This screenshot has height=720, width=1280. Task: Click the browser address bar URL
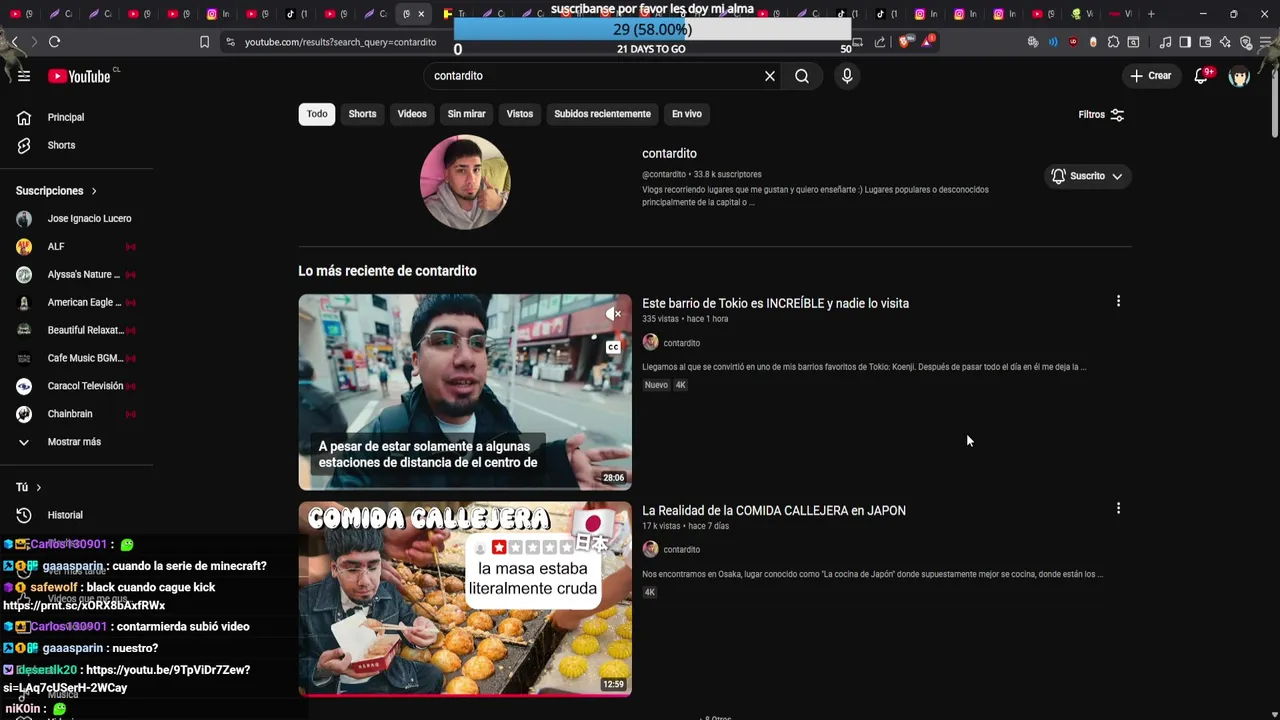[340, 42]
